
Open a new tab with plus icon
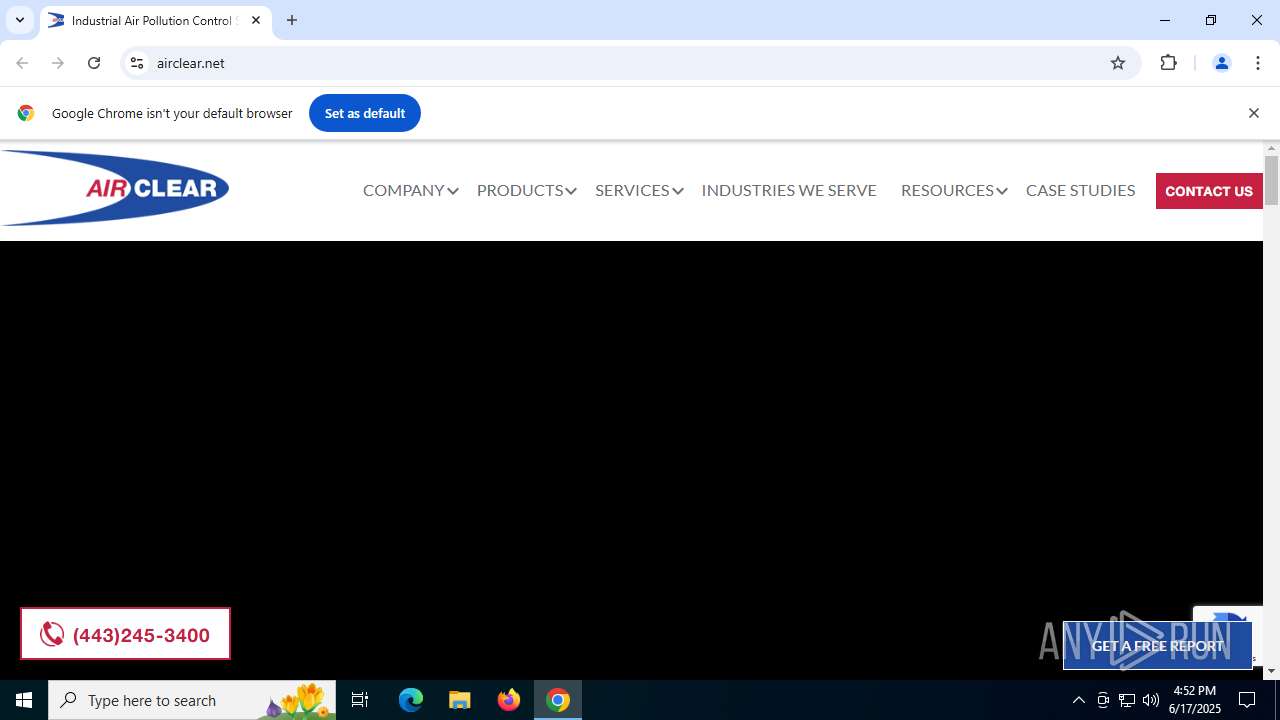tap(292, 20)
